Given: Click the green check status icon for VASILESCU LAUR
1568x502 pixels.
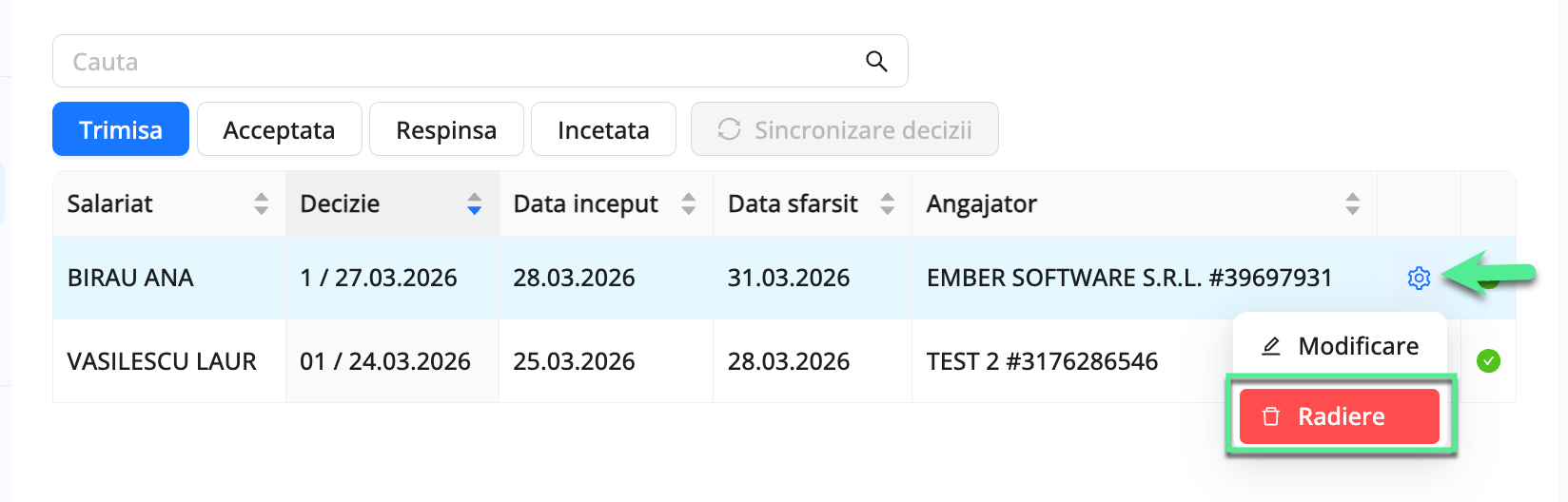Looking at the screenshot, I should [x=1488, y=361].
